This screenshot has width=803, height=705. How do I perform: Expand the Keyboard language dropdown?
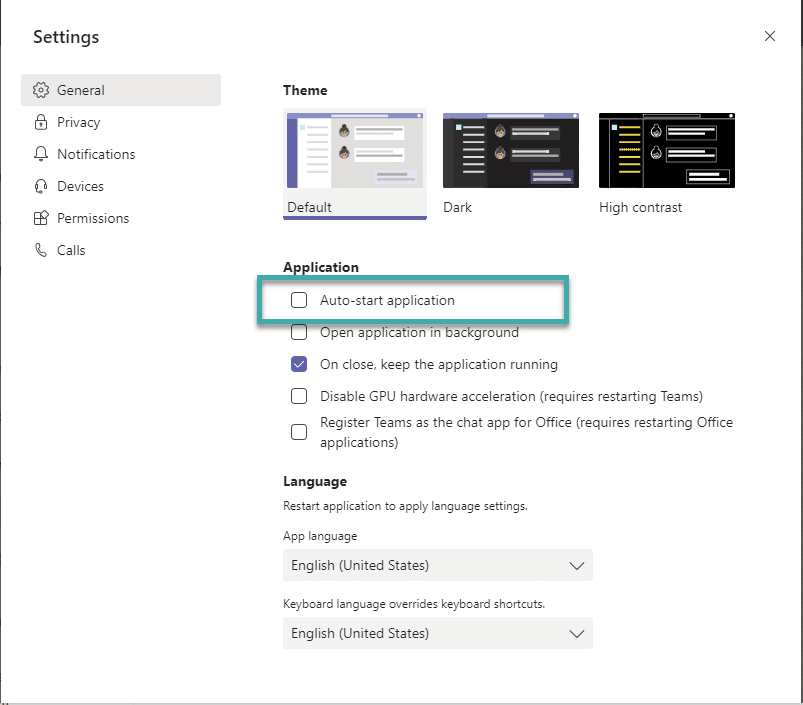[x=437, y=633]
